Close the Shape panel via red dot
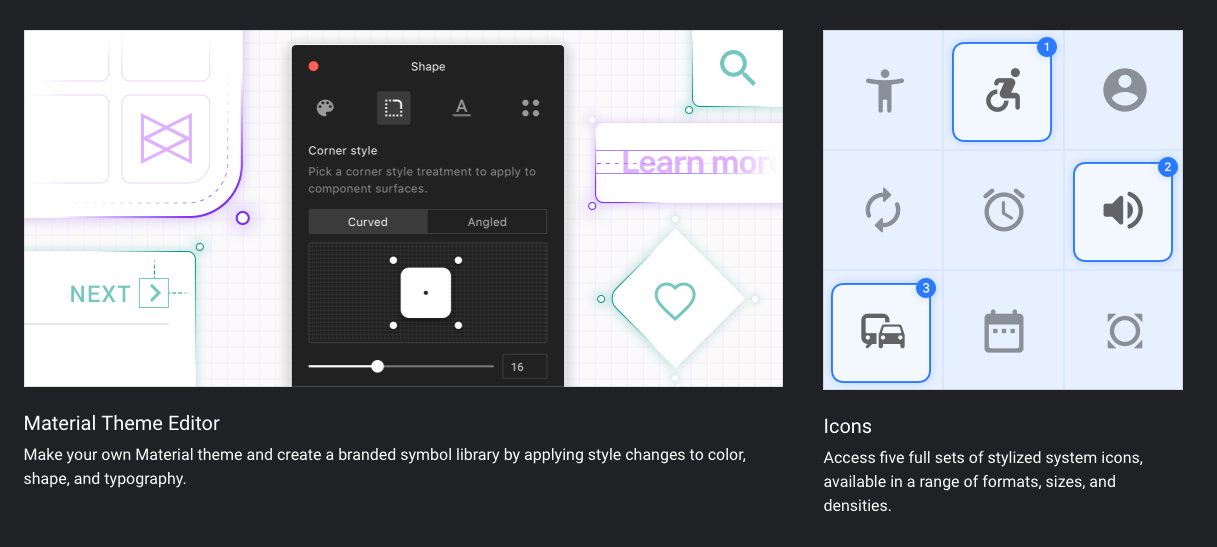 [x=313, y=66]
